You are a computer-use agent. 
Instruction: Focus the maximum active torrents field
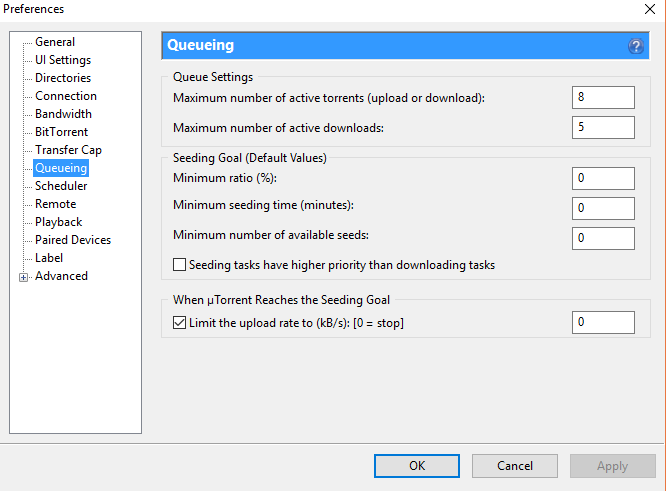pyautogui.click(x=603, y=97)
